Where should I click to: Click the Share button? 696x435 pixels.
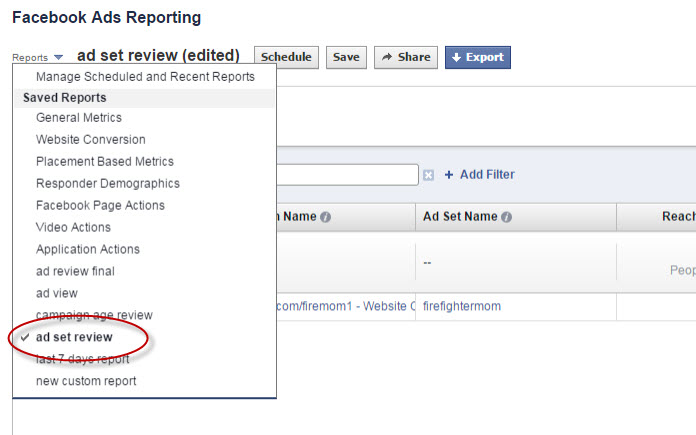406,57
